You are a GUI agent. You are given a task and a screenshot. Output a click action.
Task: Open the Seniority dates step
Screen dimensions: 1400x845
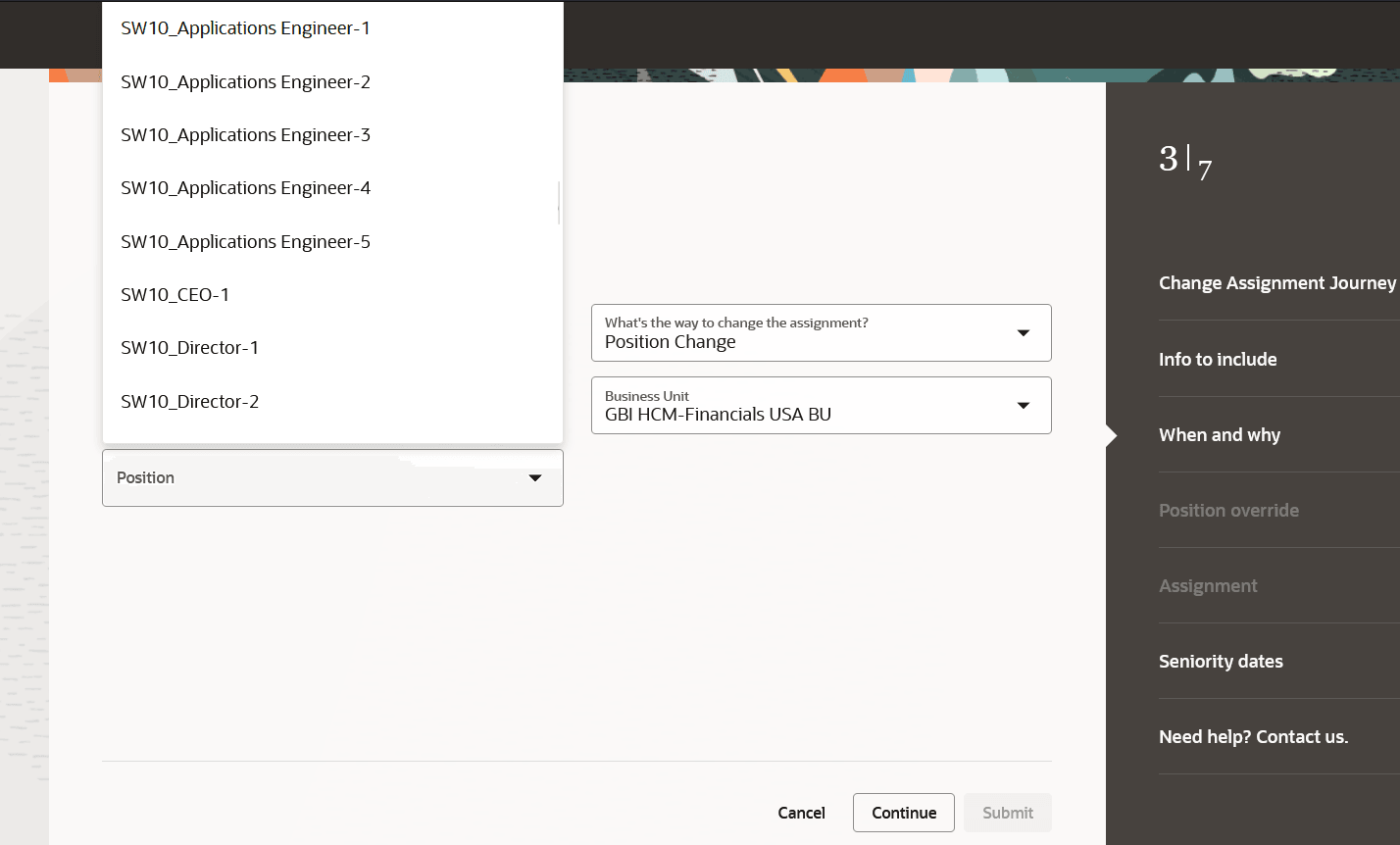tap(1221, 661)
